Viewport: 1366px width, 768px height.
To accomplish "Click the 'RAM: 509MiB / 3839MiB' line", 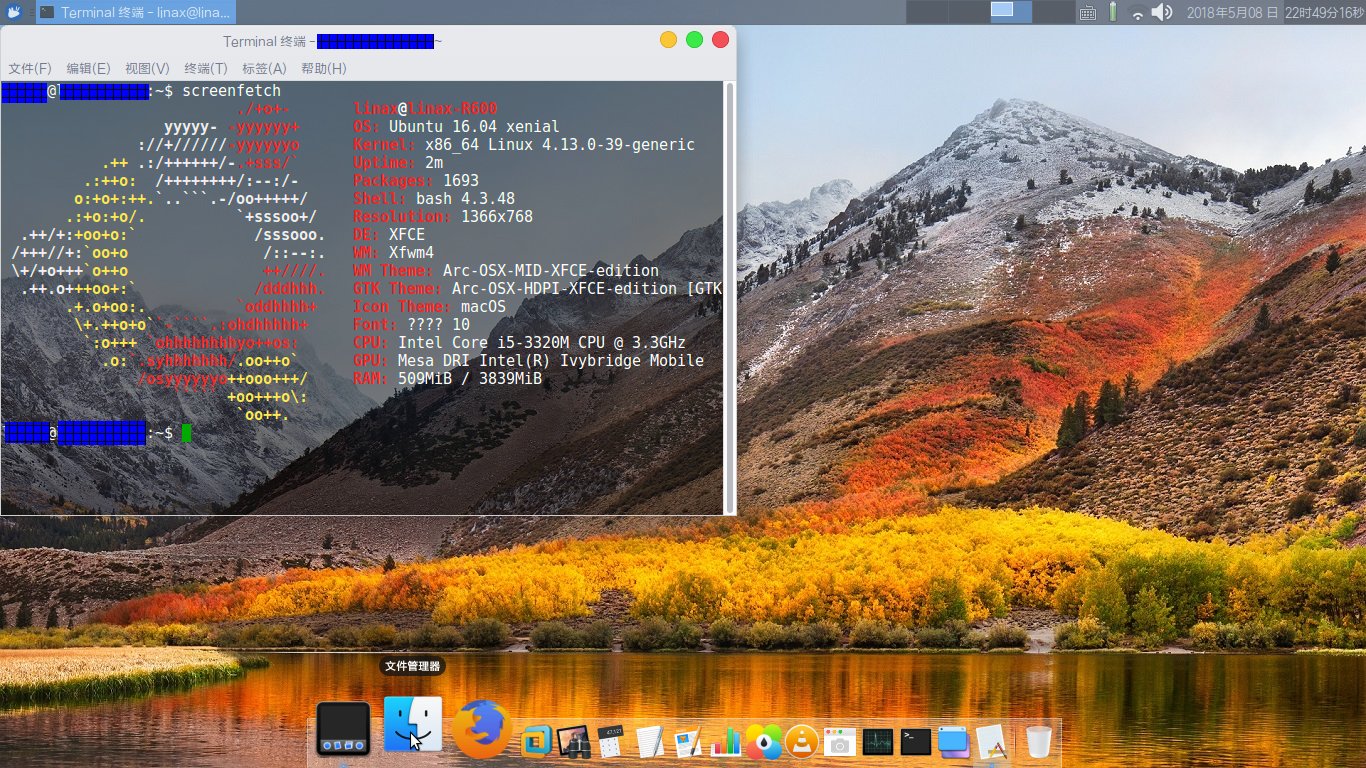I will [x=448, y=379].
